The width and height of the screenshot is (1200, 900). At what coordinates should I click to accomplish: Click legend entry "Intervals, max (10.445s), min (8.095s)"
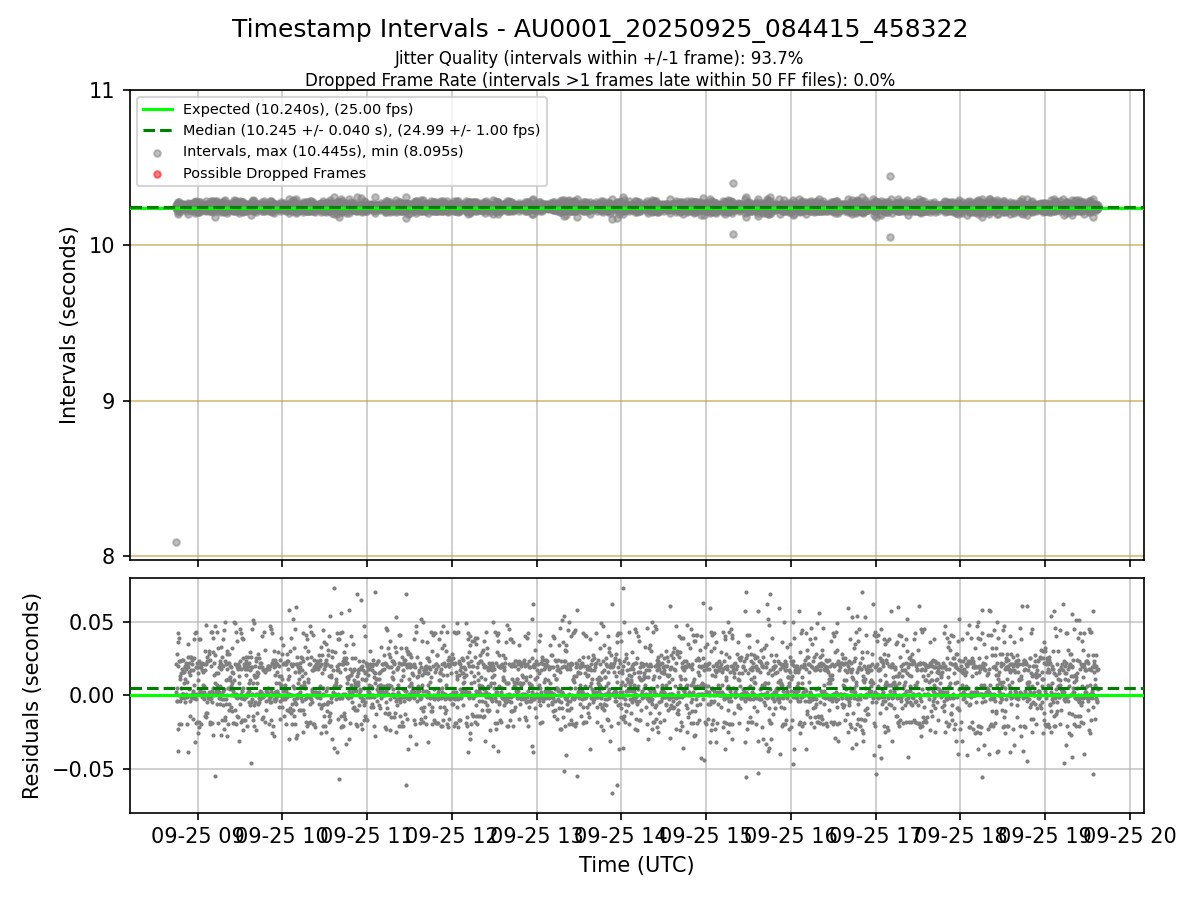[x=323, y=151]
